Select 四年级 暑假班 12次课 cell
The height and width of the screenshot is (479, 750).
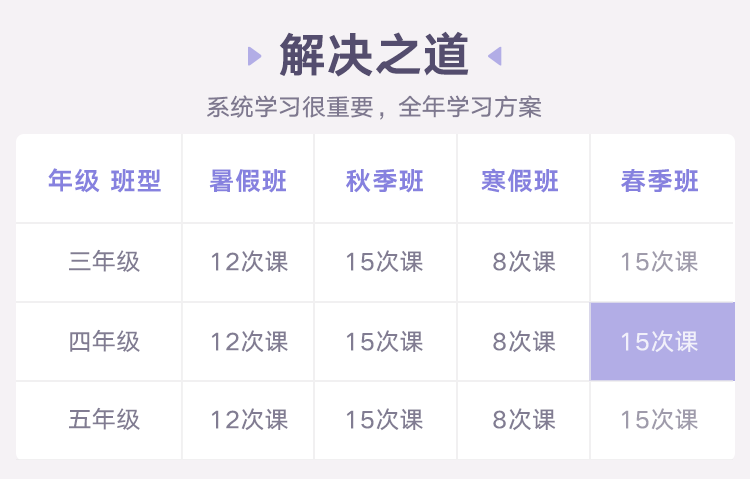[x=248, y=342]
